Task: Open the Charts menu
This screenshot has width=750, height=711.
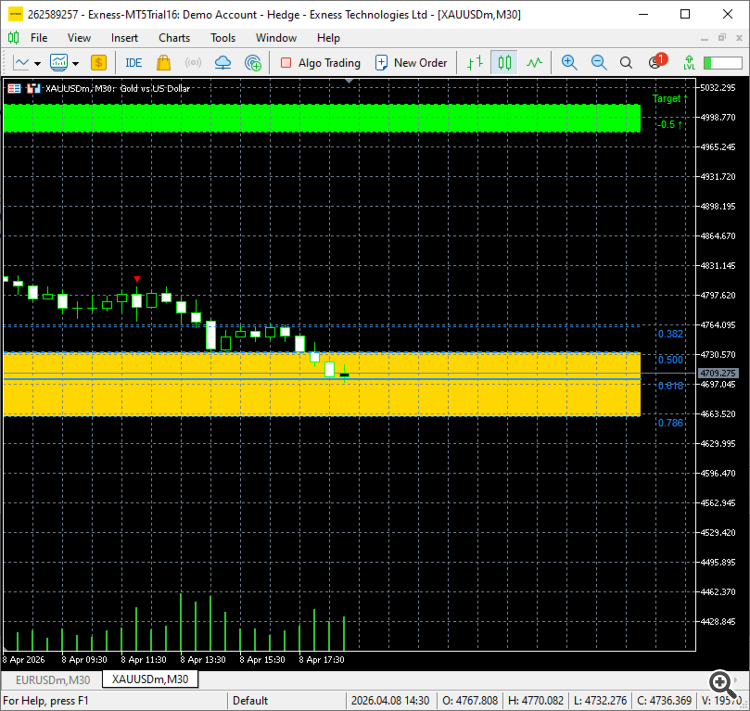Action: (174, 38)
